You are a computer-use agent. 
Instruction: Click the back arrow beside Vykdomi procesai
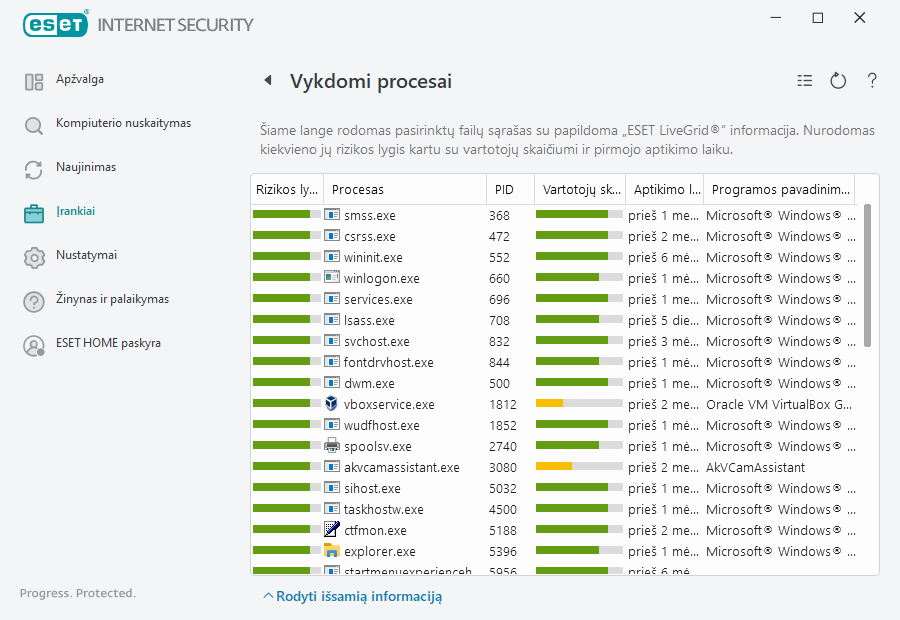(x=268, y=81)
